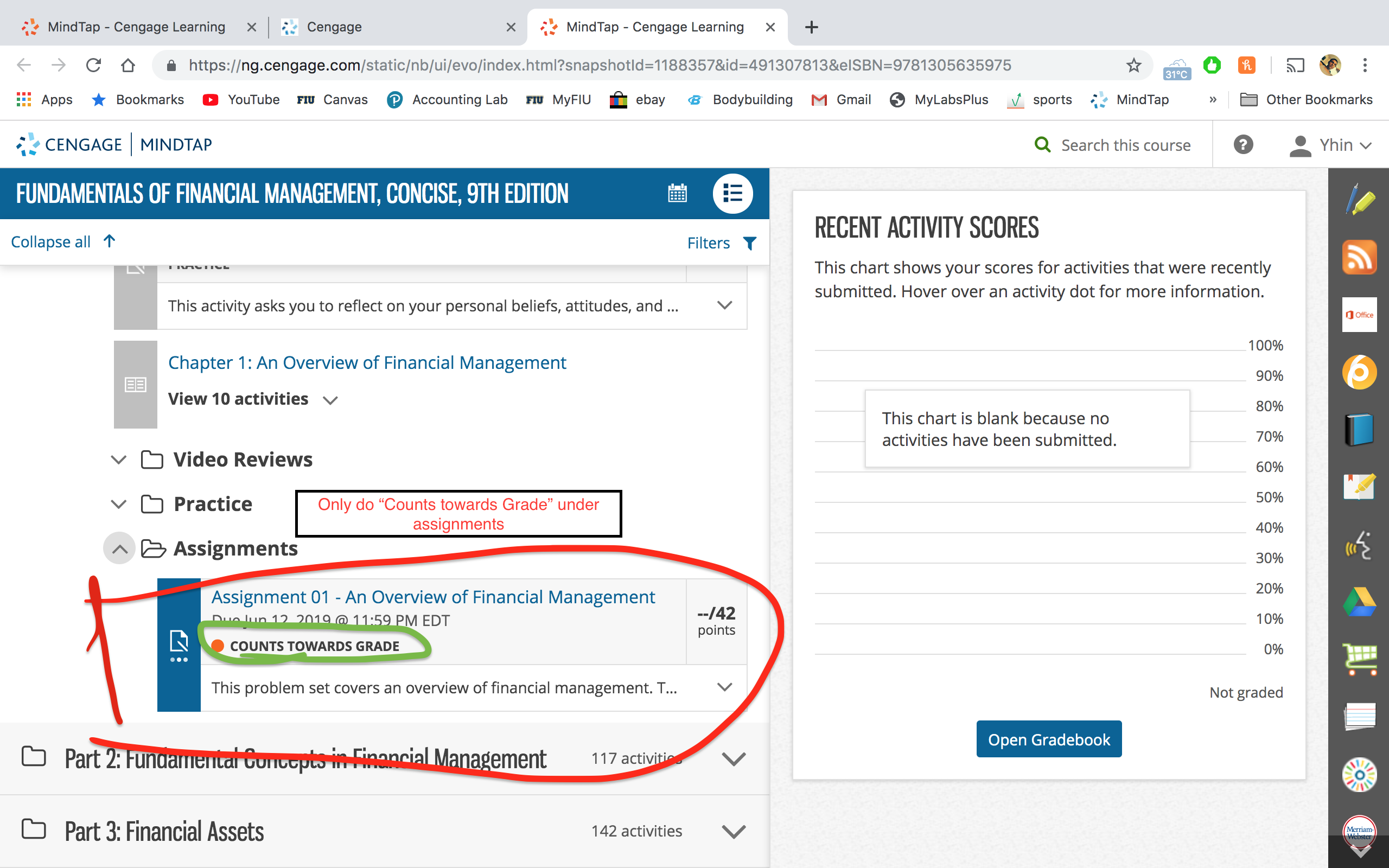
Task: Click Open Gradebook button
Action: (1049, 739)
